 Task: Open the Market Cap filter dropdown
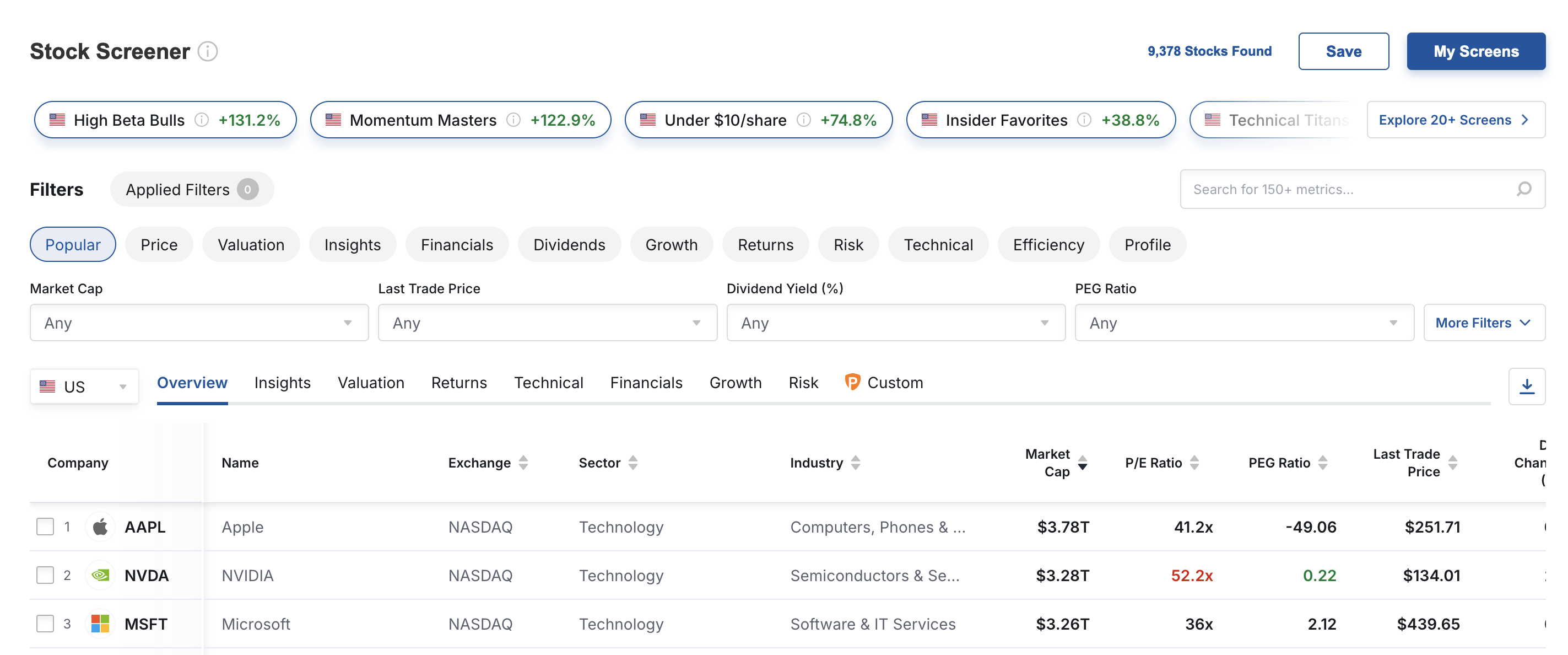tap(199, 323)
